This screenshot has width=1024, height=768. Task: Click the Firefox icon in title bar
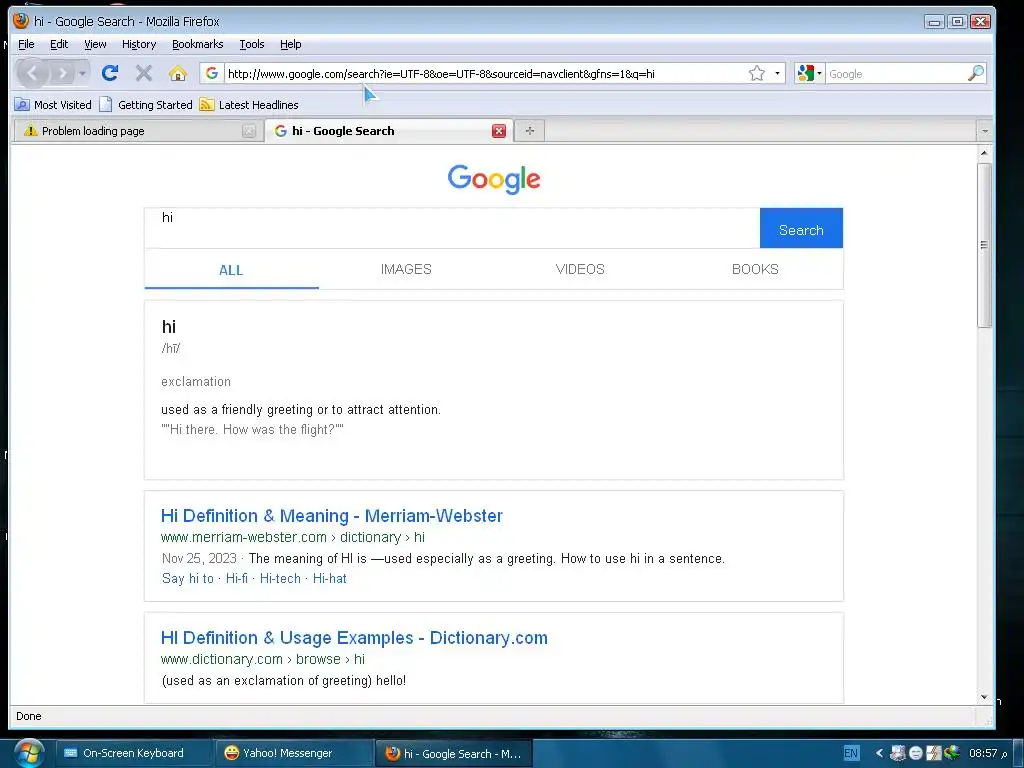pyautogui.click(x=21, y=21)
